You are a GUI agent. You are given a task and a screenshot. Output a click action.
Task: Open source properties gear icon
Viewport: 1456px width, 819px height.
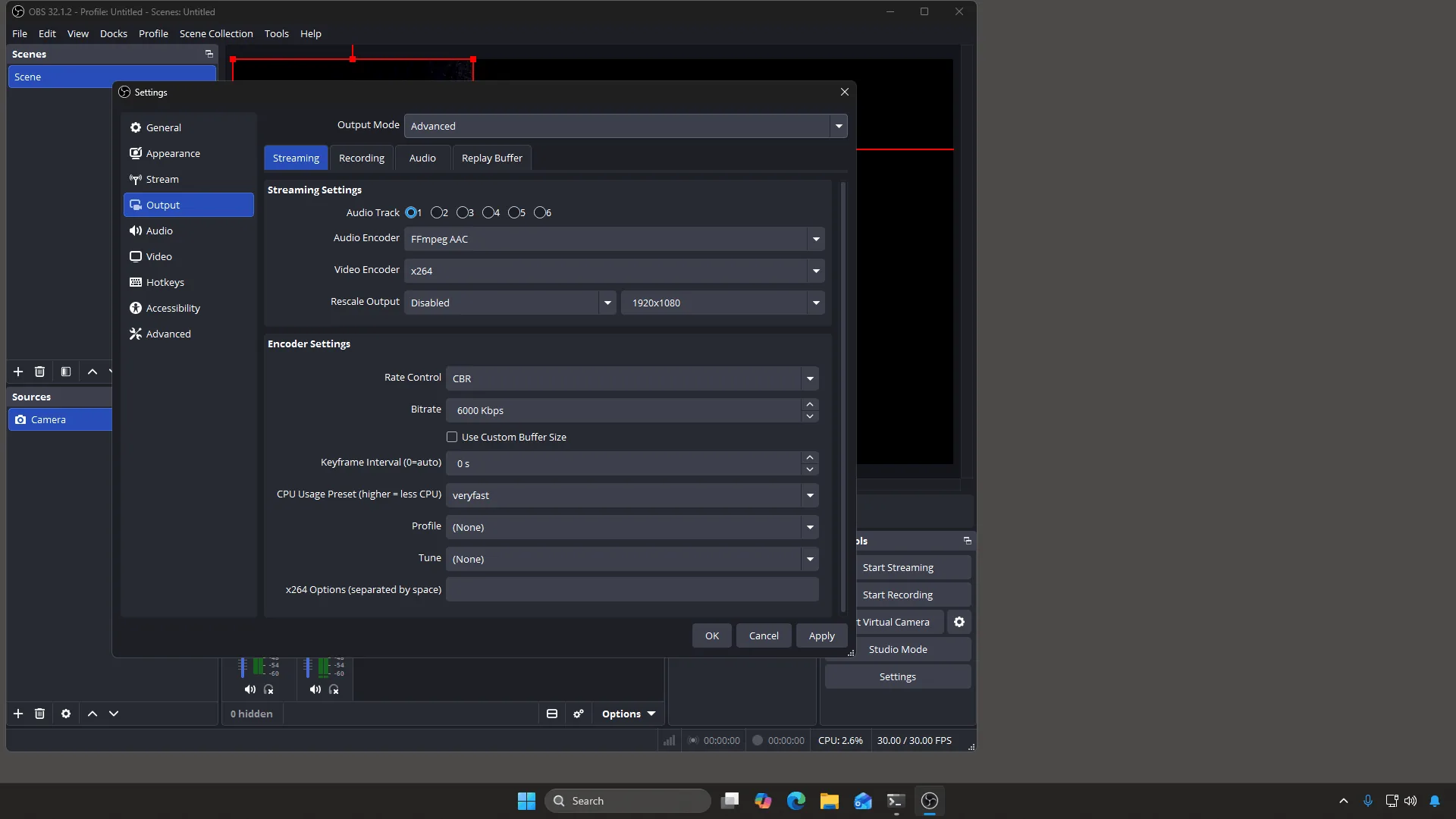66,714
